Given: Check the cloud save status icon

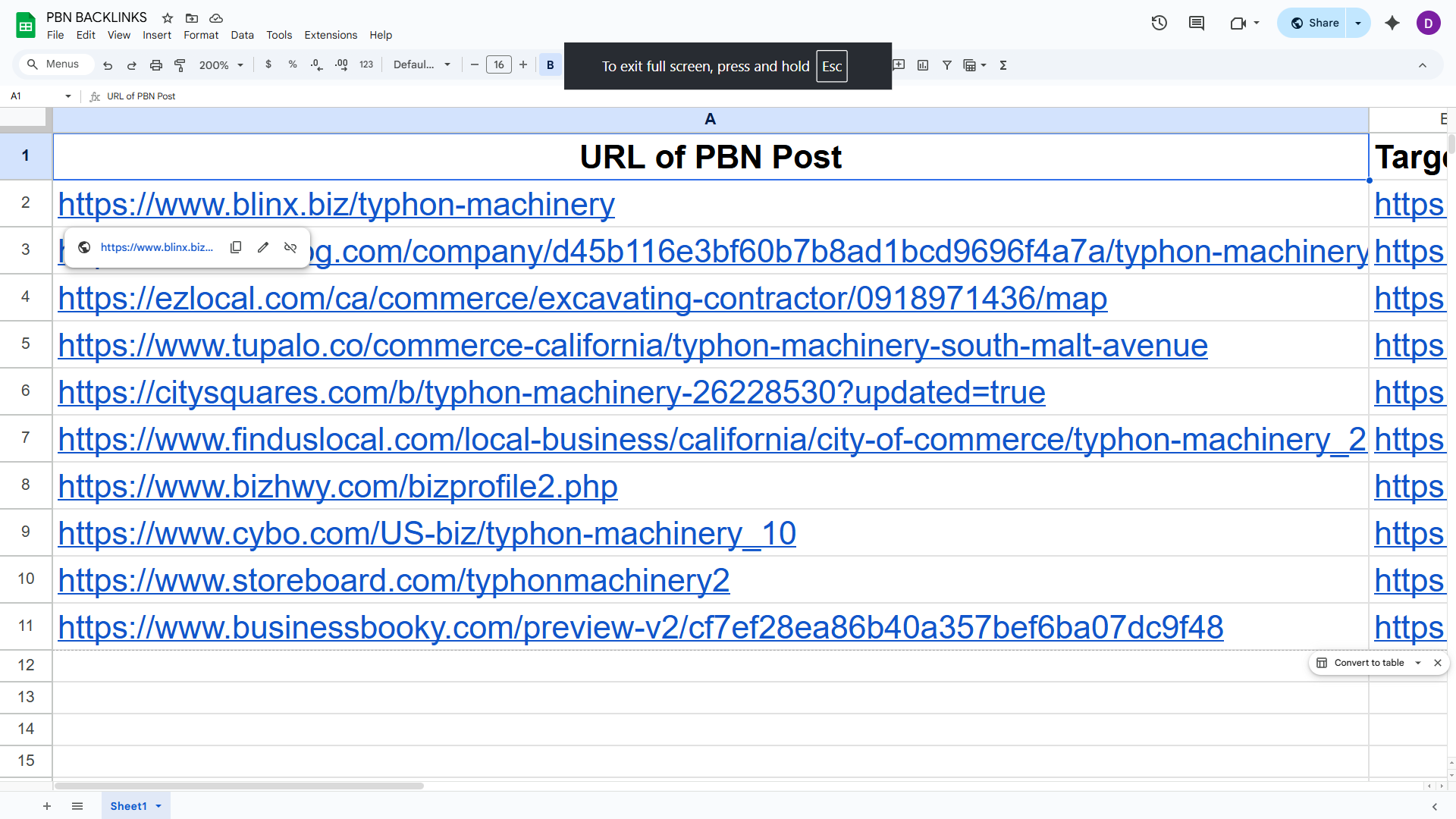Looking at the screenshot, I should click(216, 18).
